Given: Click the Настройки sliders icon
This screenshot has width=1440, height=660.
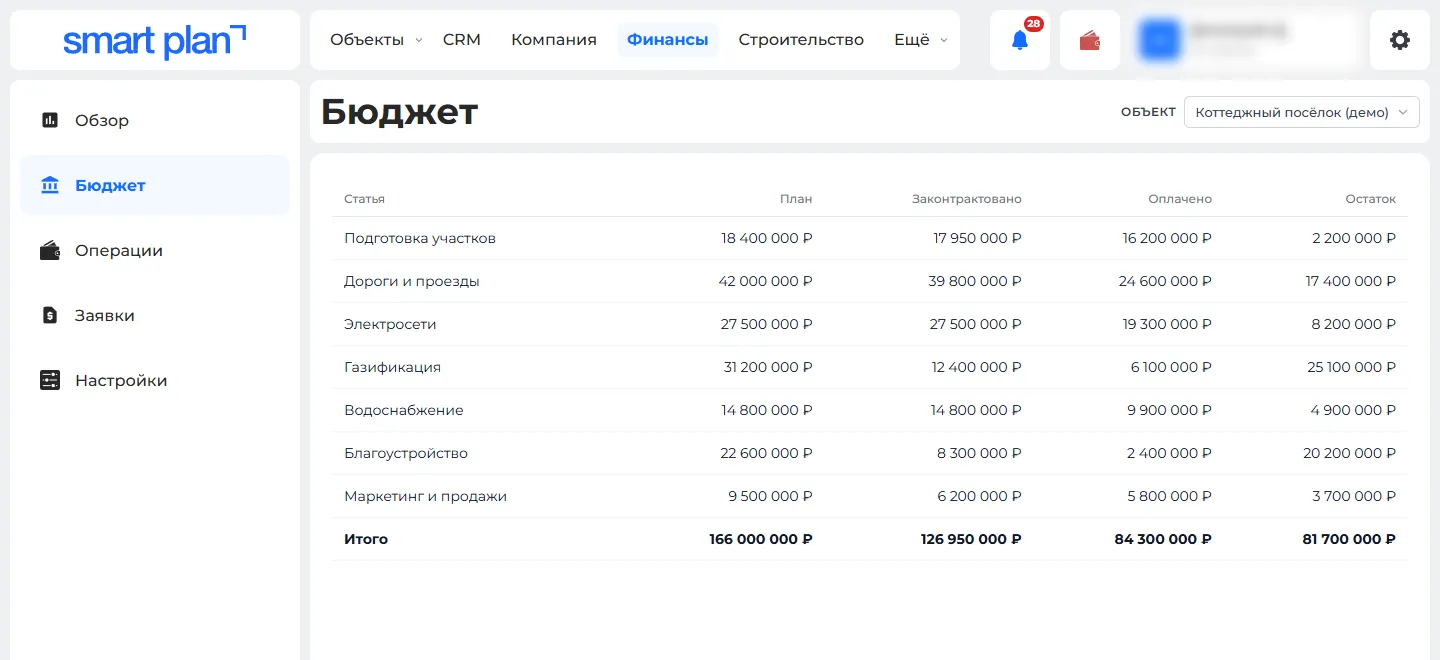Looking at the screenshot, I should point(50,380).
